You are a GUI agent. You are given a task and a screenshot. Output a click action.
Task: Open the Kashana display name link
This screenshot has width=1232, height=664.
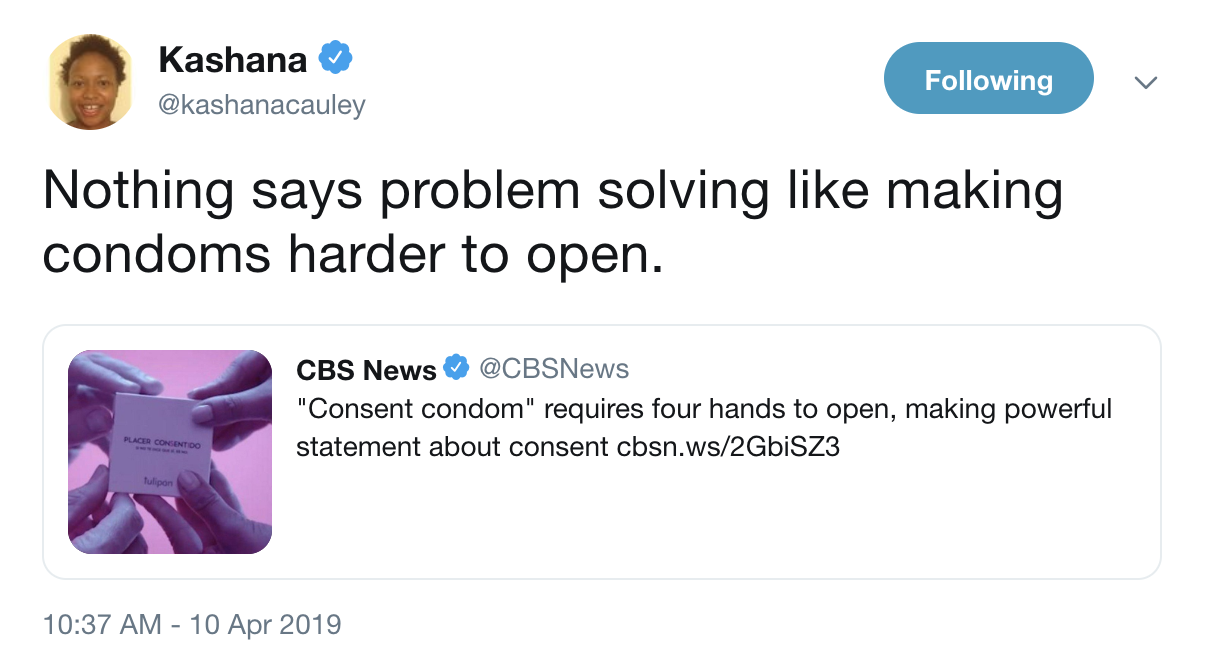tap(232, 60)
